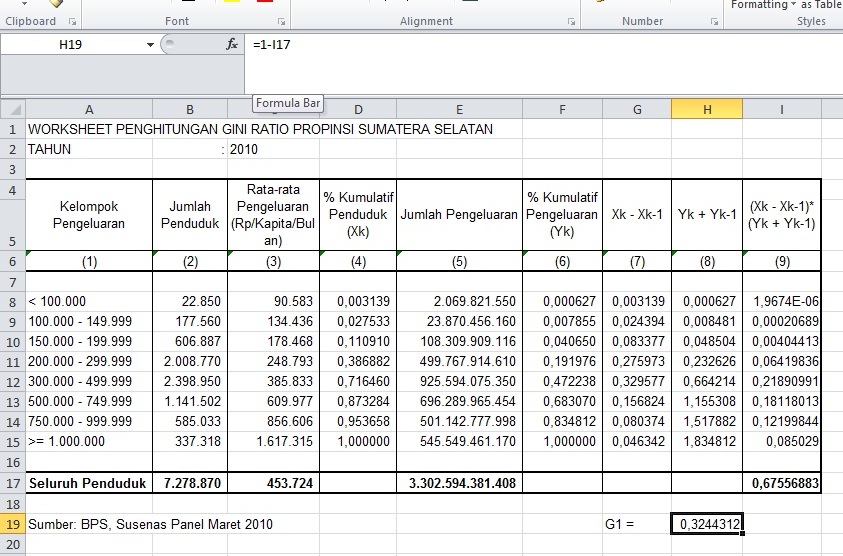
Task: Select column B header
Action: tap(190, 109)
